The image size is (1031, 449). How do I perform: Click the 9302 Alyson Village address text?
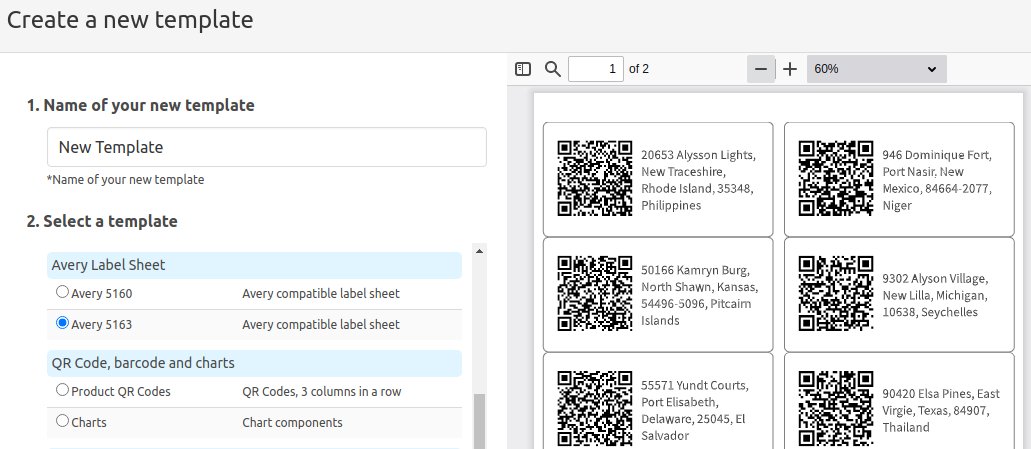934,295
